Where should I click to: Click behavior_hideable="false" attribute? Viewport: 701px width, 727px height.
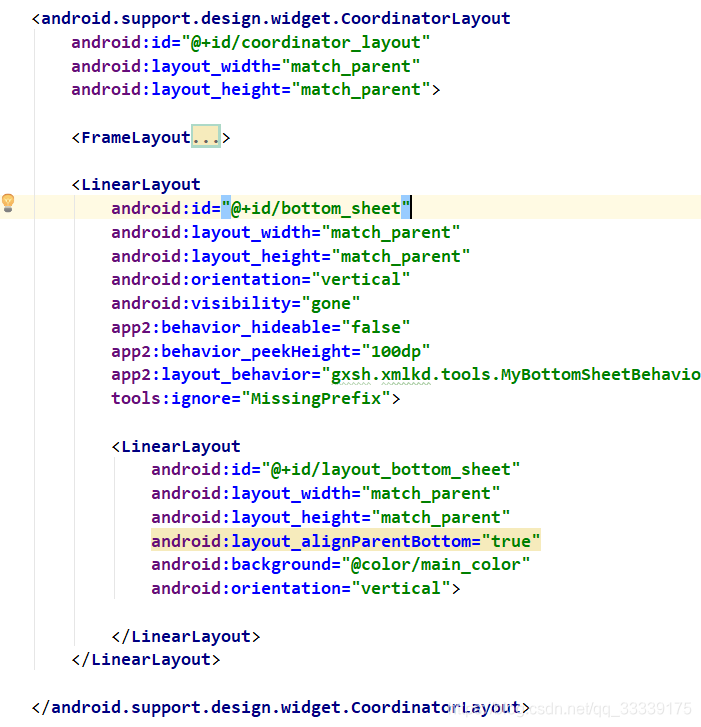pos(261,327)
